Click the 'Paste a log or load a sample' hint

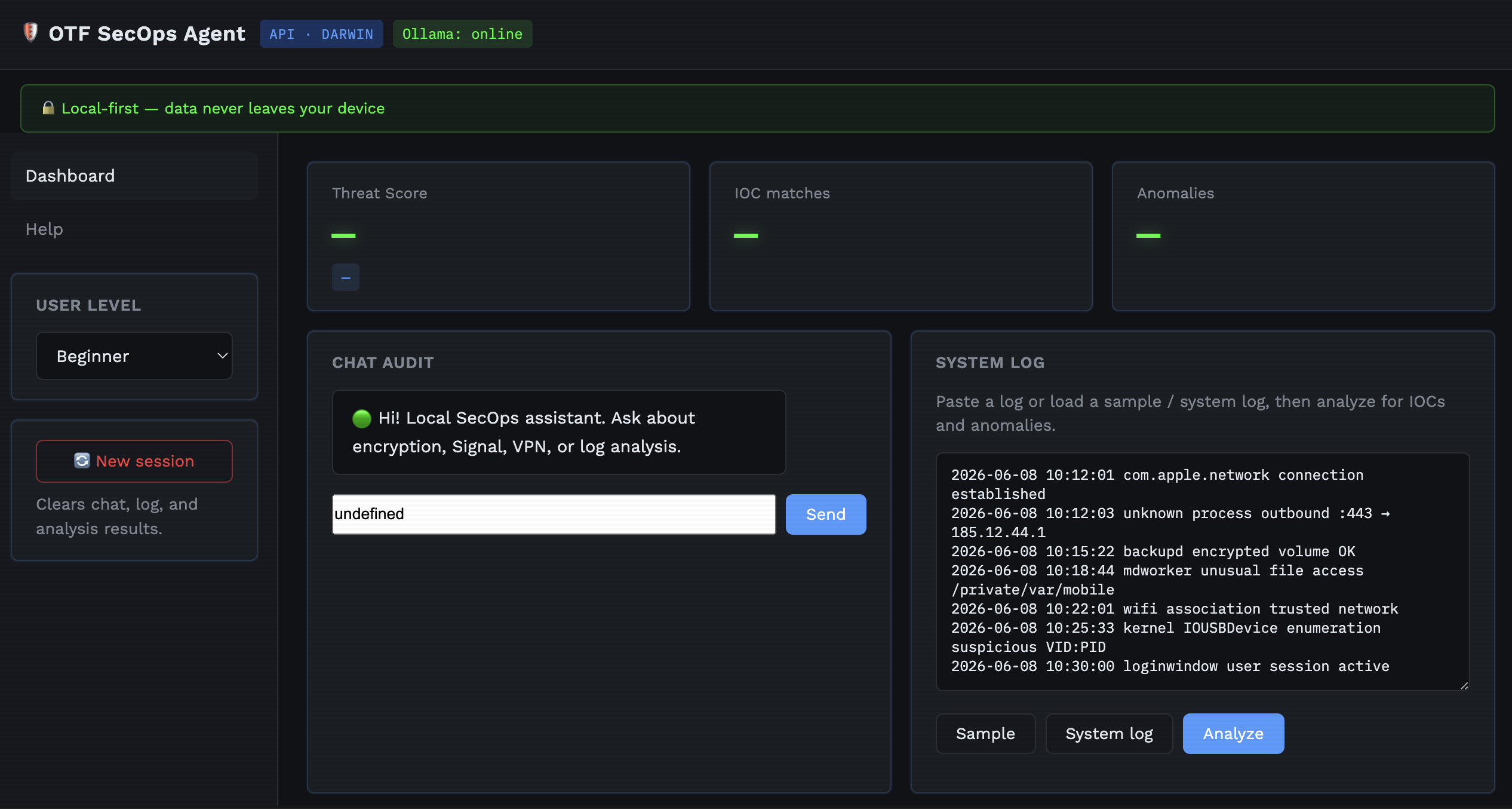point(1190,413)
